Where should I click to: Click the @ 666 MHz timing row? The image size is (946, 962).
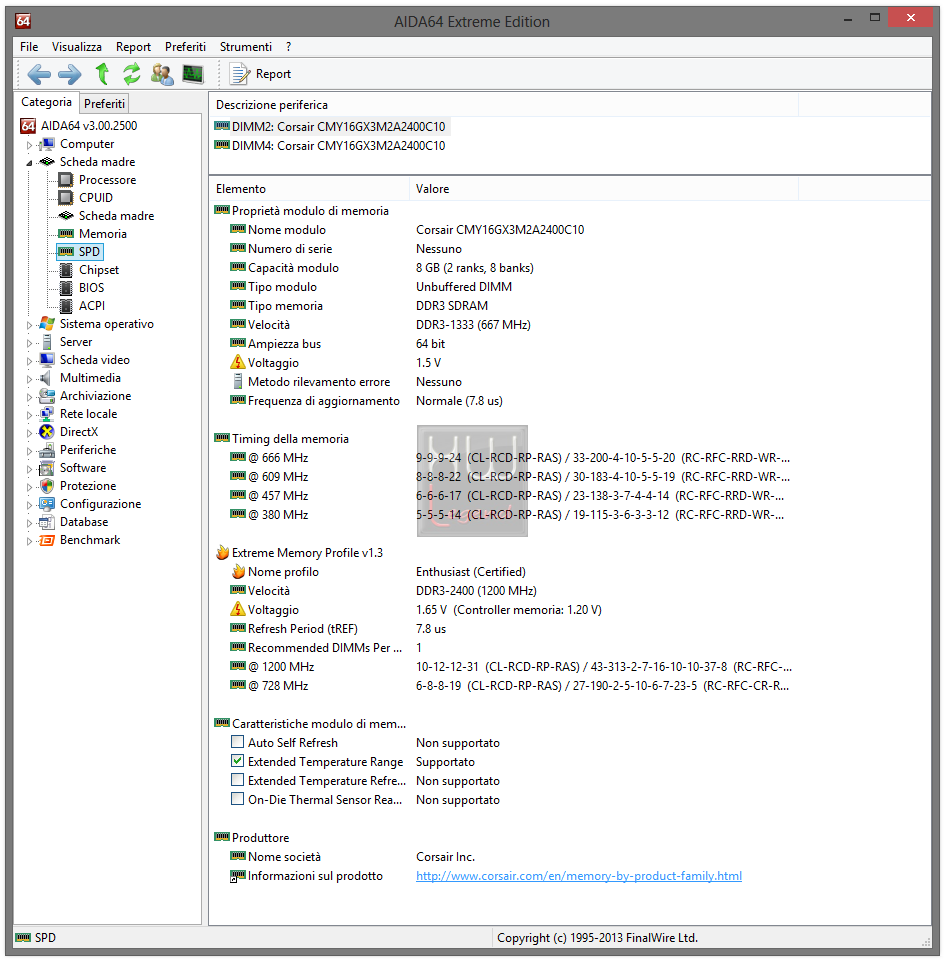509,458
